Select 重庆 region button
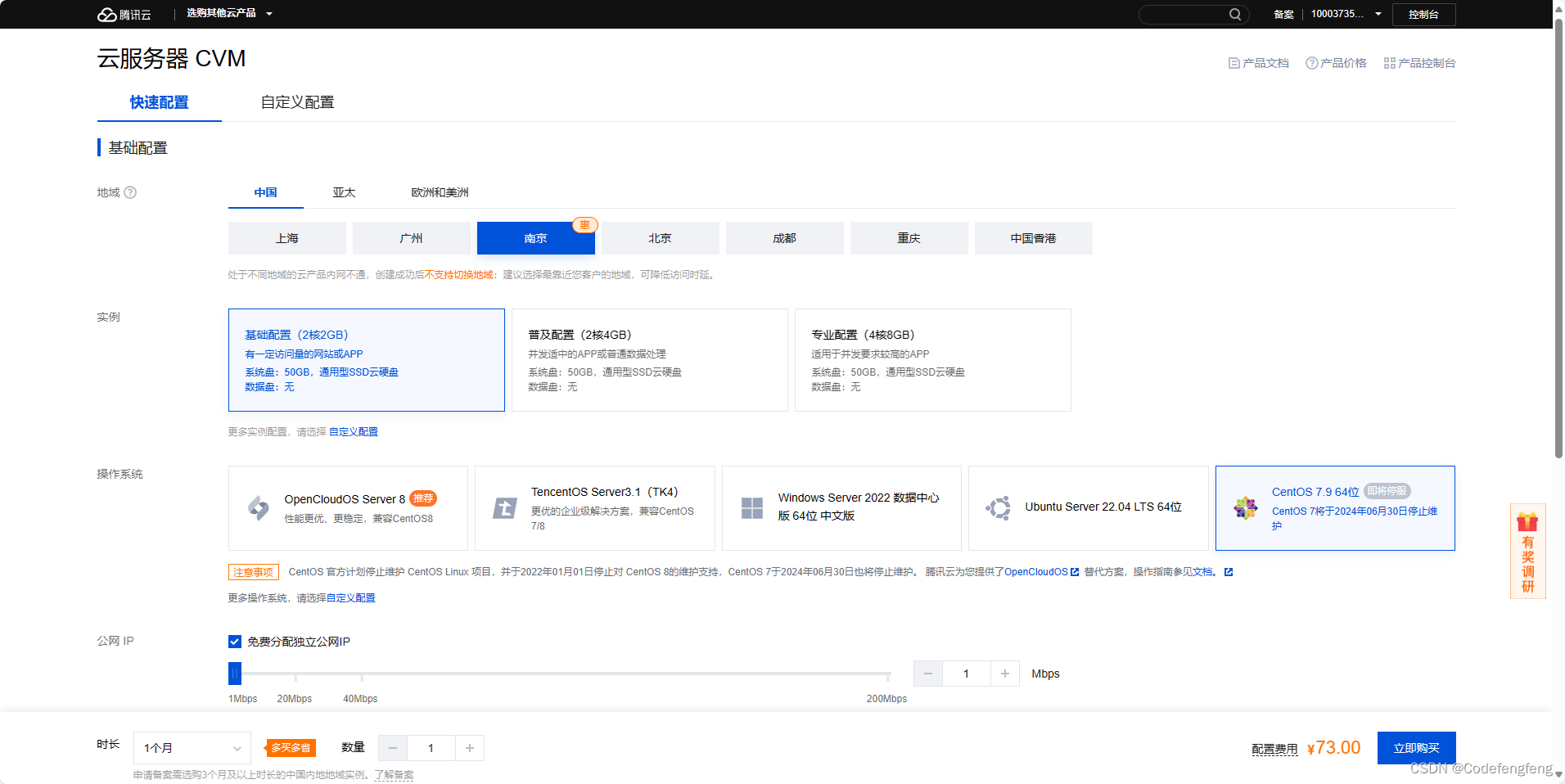 (x=909, y=238)
